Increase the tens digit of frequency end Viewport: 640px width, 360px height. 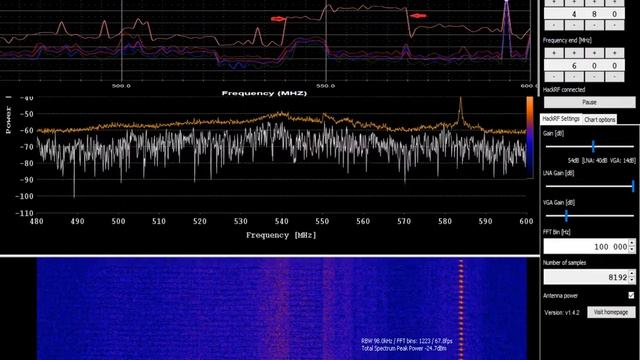(x=594, y=53)
